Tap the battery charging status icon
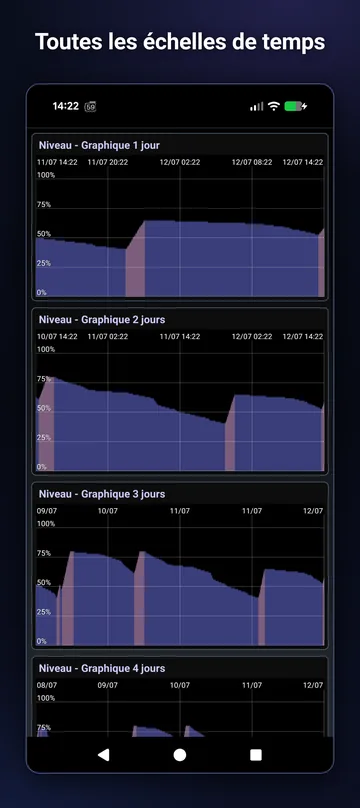The height and width of the screenshot is (808, 360). pyautogui.click(x=296, y=106)
